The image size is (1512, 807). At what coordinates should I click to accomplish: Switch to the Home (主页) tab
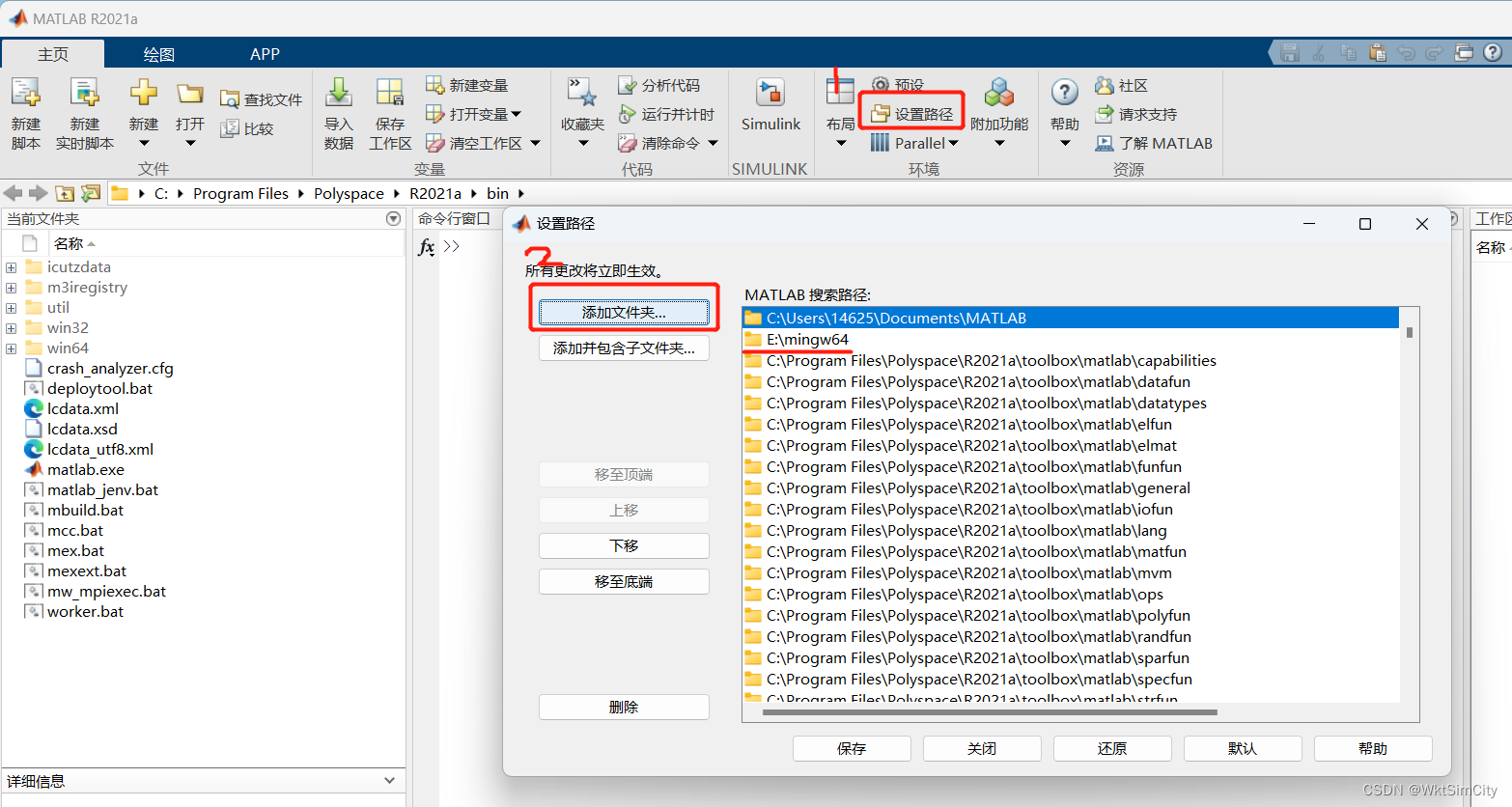click(x=53, y=54)
